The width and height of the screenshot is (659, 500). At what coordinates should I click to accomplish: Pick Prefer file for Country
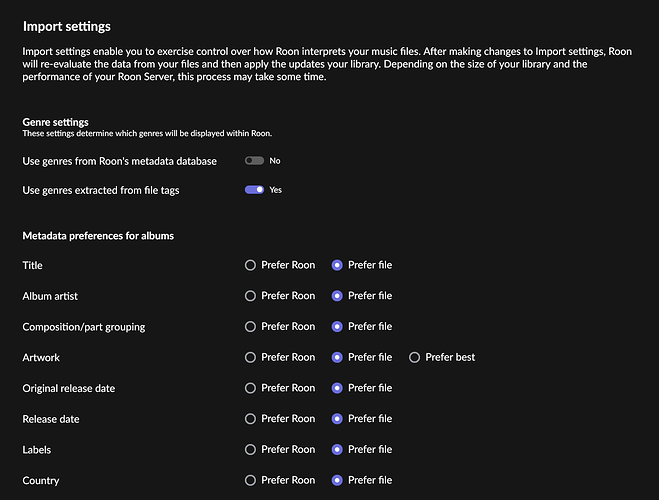(337, 480)
